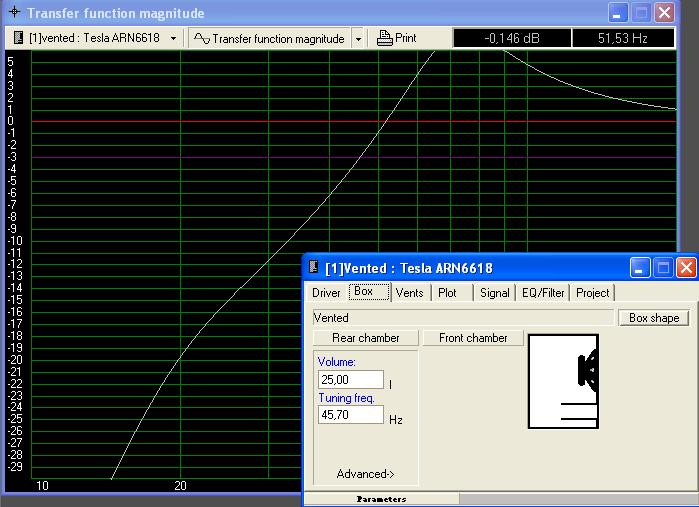Click the -0,146 dB readout

click(512, 38)
